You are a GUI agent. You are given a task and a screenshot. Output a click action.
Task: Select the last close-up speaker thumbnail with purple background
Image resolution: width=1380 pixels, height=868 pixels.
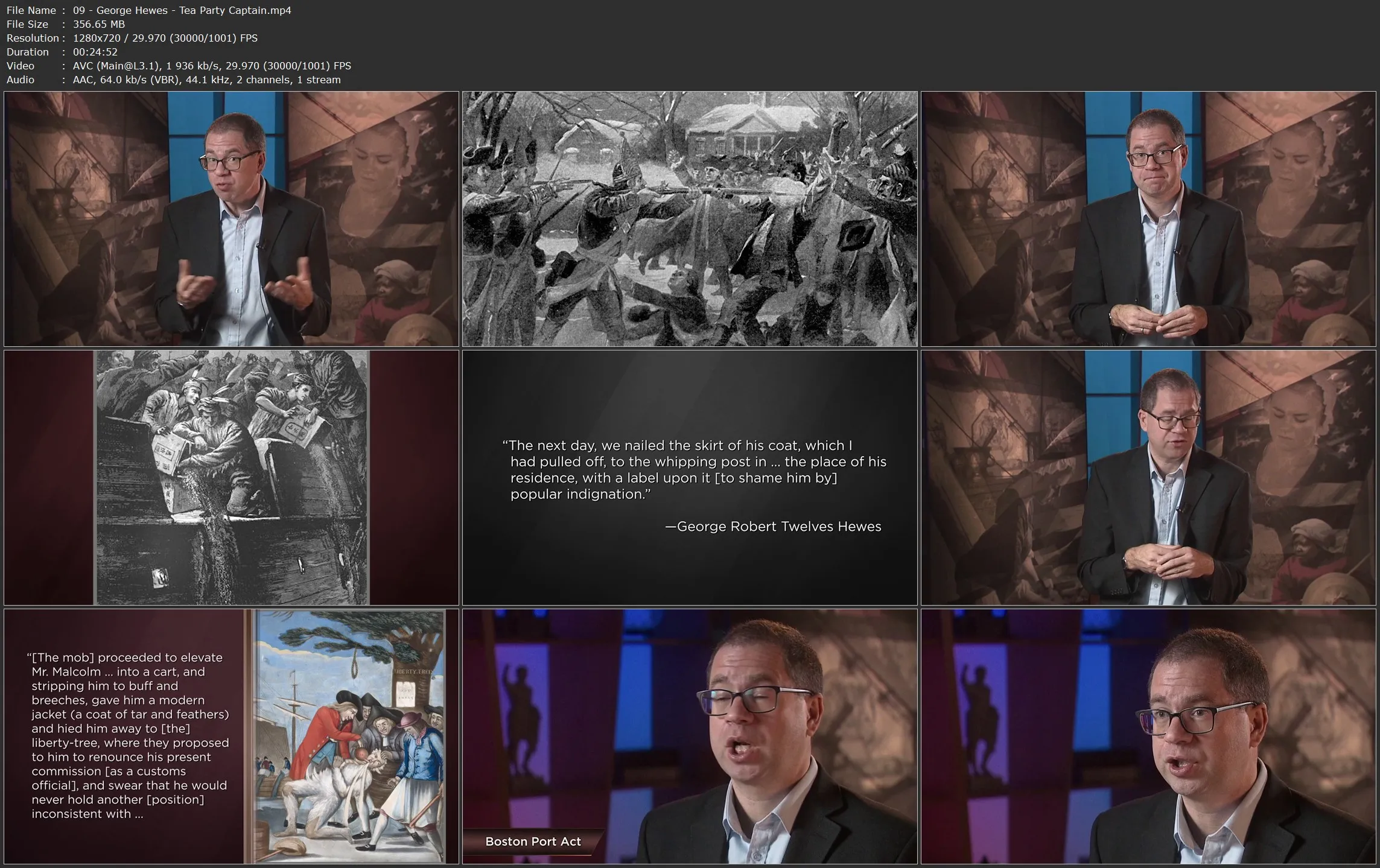[x=1148, y=737]
